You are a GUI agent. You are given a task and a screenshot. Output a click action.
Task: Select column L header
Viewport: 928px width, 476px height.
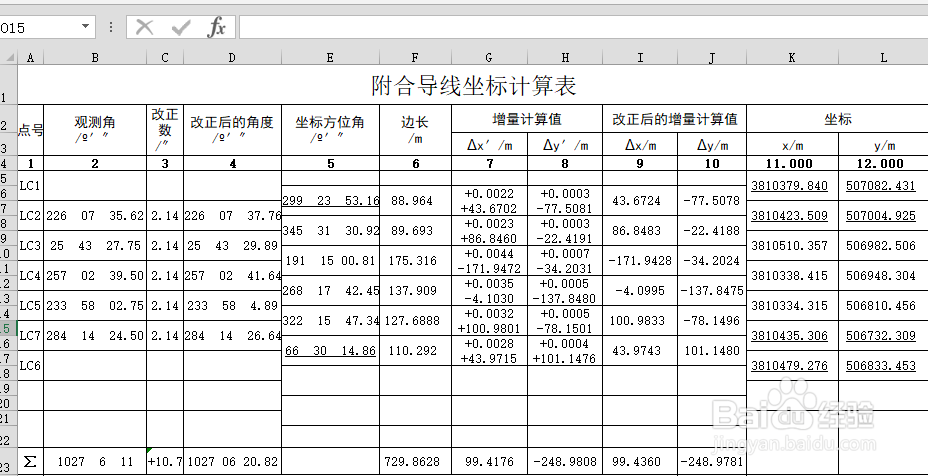pyautogui.click(x=883, y=57)
